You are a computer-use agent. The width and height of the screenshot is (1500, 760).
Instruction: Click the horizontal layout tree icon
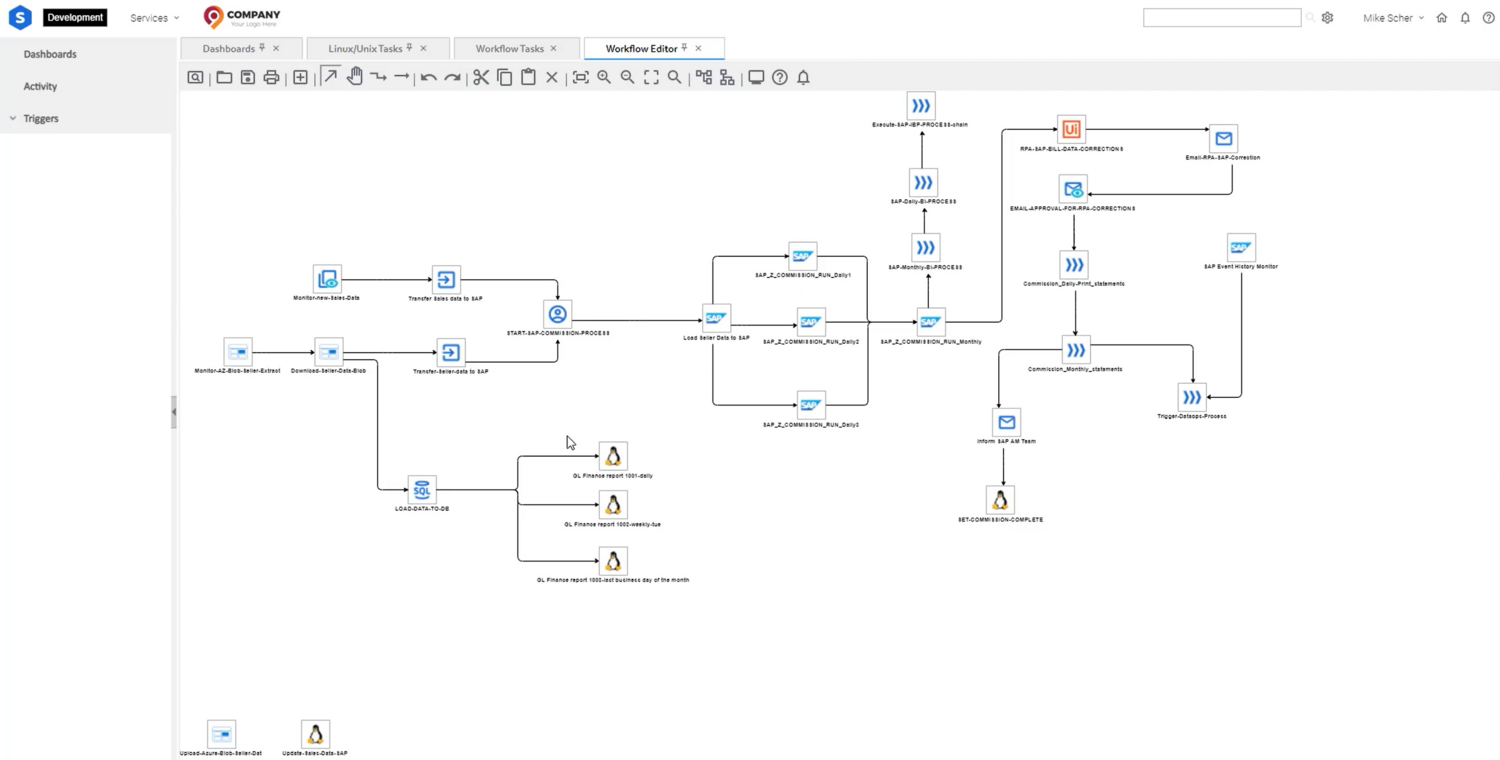tap(704, 77)
